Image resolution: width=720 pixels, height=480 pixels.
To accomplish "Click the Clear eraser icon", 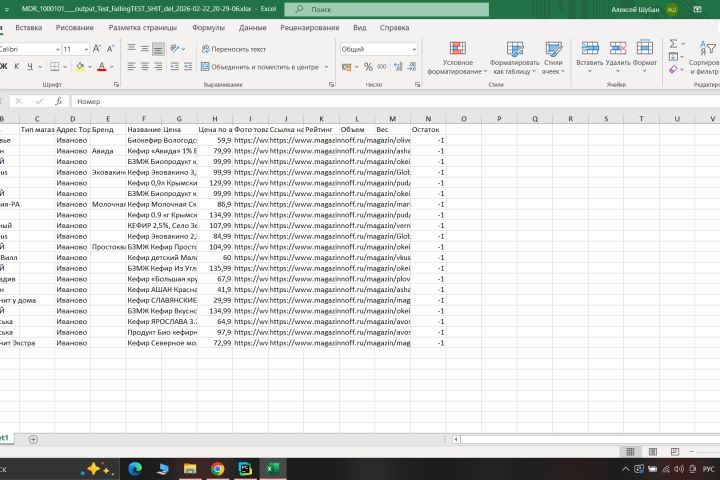I will tap(673, 69).
